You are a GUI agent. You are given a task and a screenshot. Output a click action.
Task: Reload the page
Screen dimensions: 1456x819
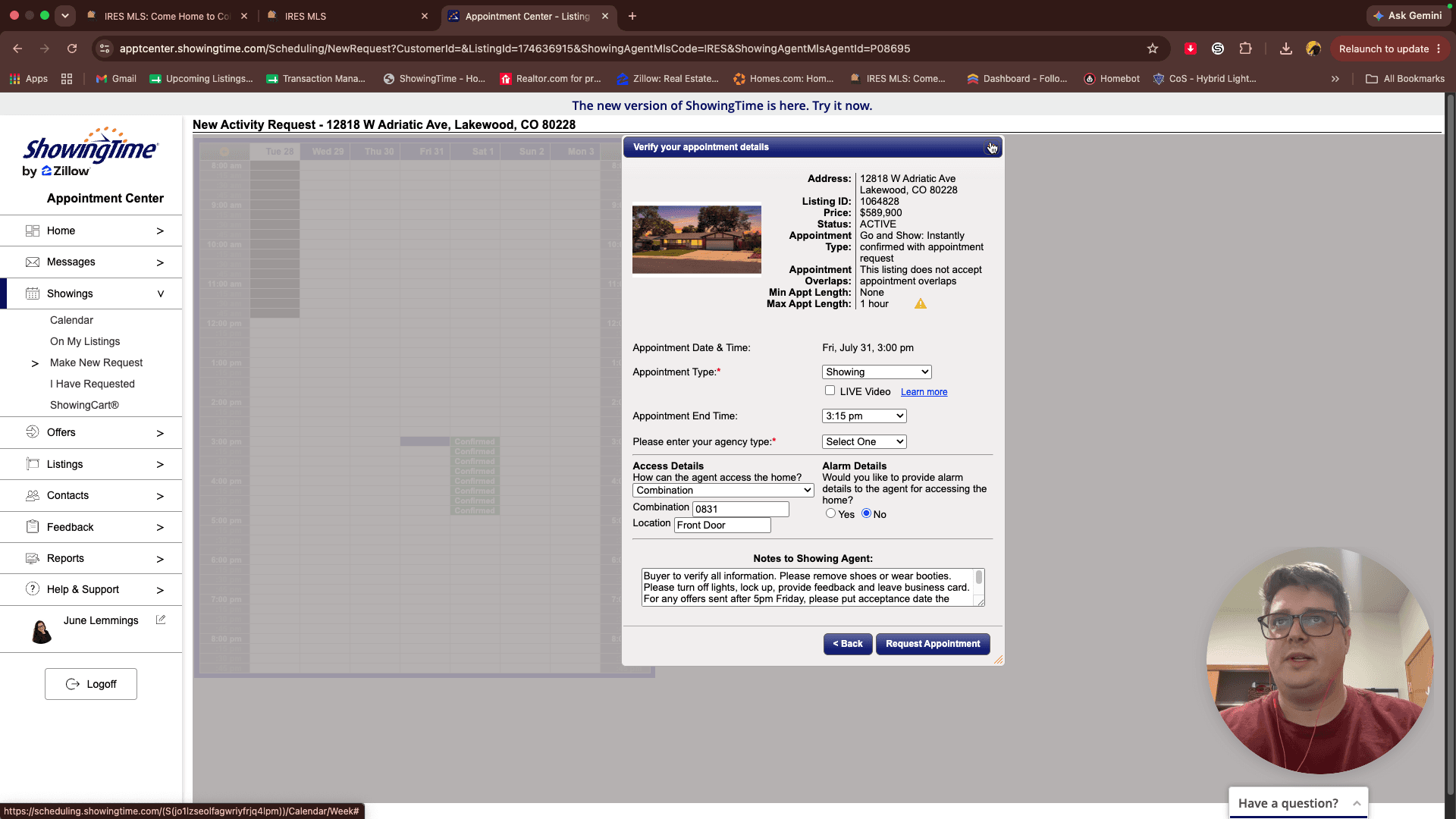click(x=72, y=49)
